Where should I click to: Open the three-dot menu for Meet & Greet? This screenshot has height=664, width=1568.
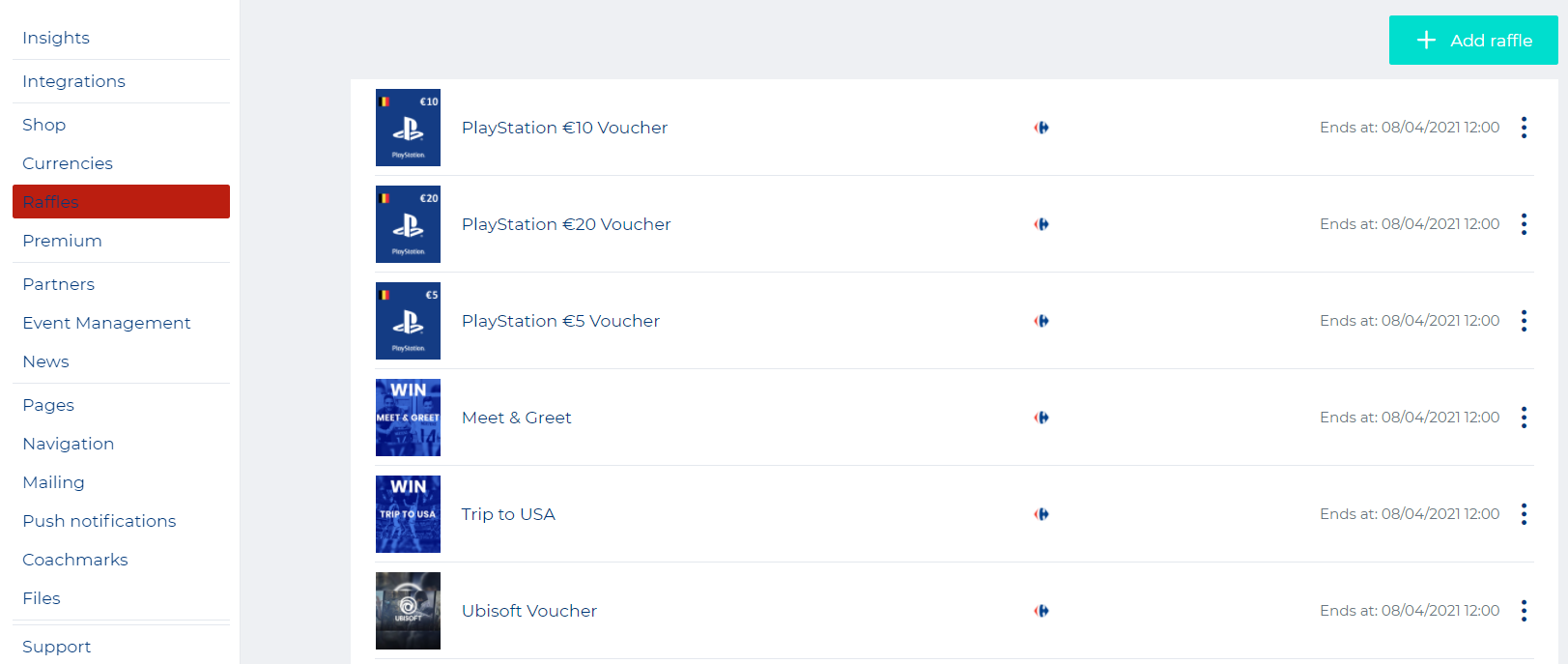click(x=1524, y=418)
